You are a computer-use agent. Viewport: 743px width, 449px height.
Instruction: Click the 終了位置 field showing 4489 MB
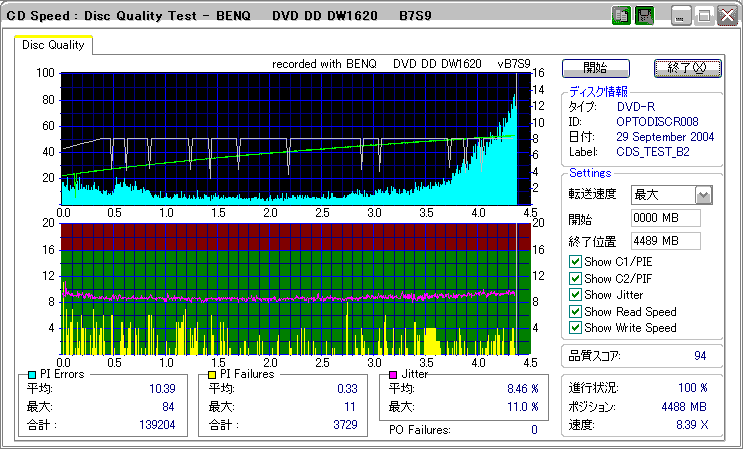coord(665,240)
